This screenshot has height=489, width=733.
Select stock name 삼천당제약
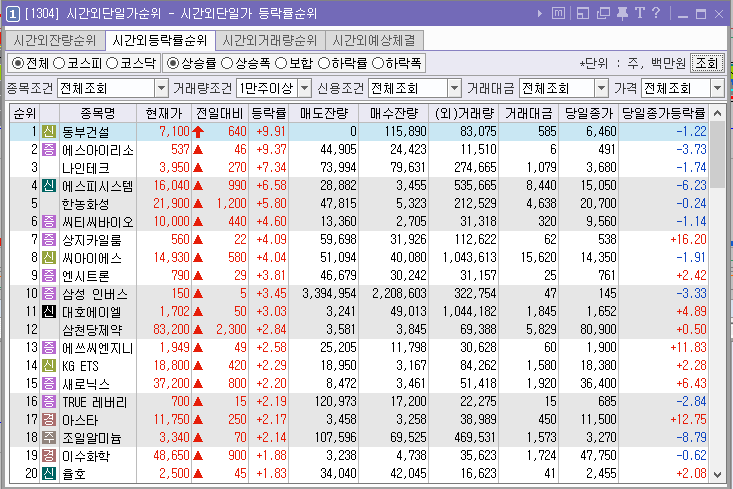coord(92,330)
